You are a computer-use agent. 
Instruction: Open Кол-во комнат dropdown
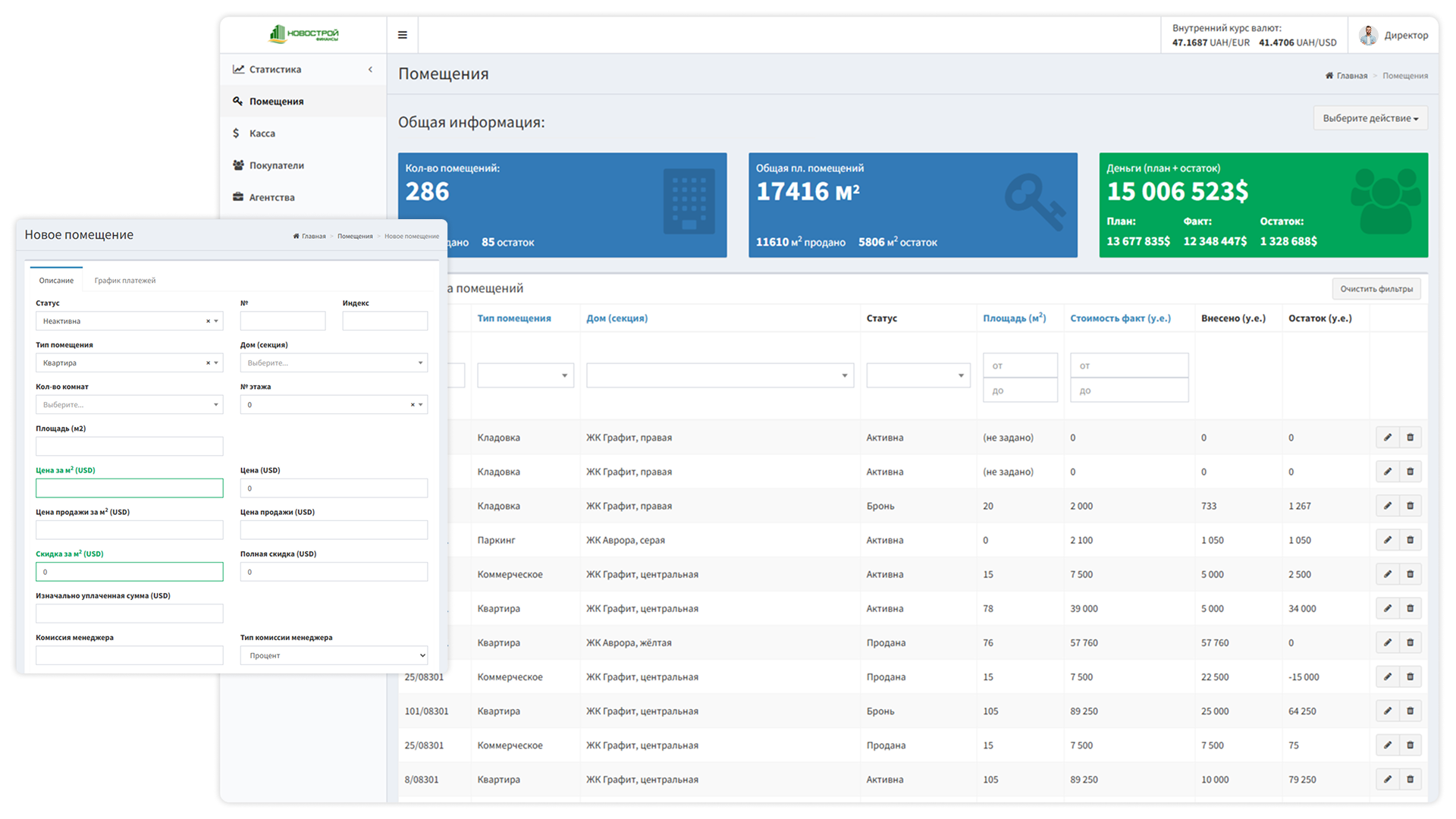pos(129,405)
